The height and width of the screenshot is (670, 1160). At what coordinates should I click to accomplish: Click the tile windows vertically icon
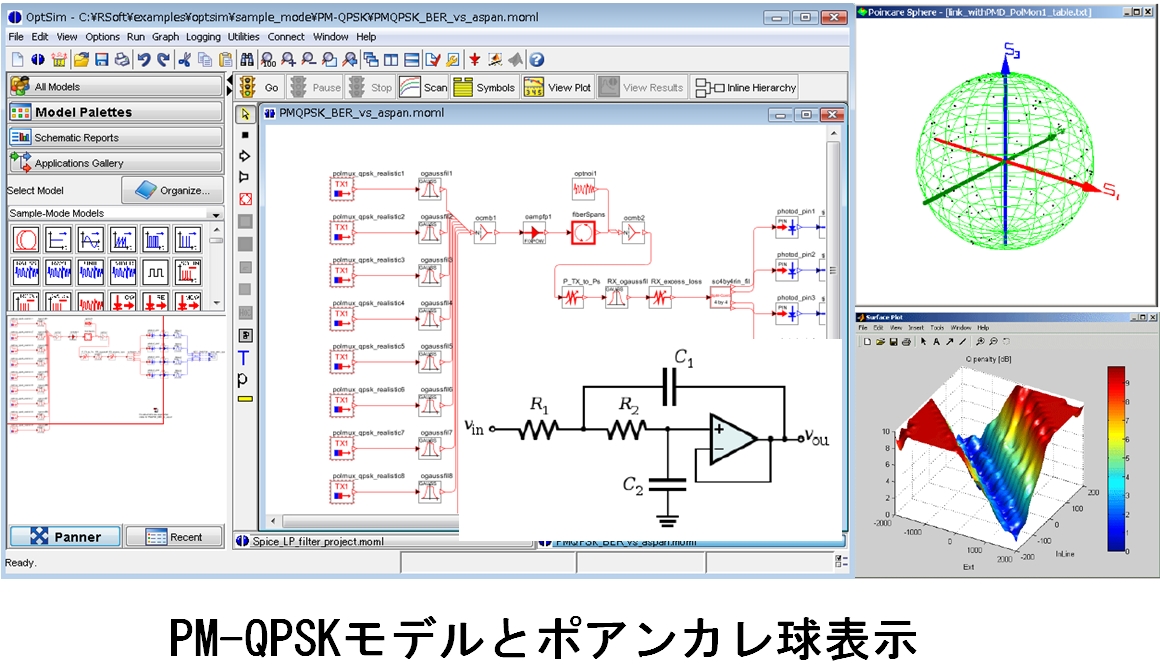pos(391,60)
